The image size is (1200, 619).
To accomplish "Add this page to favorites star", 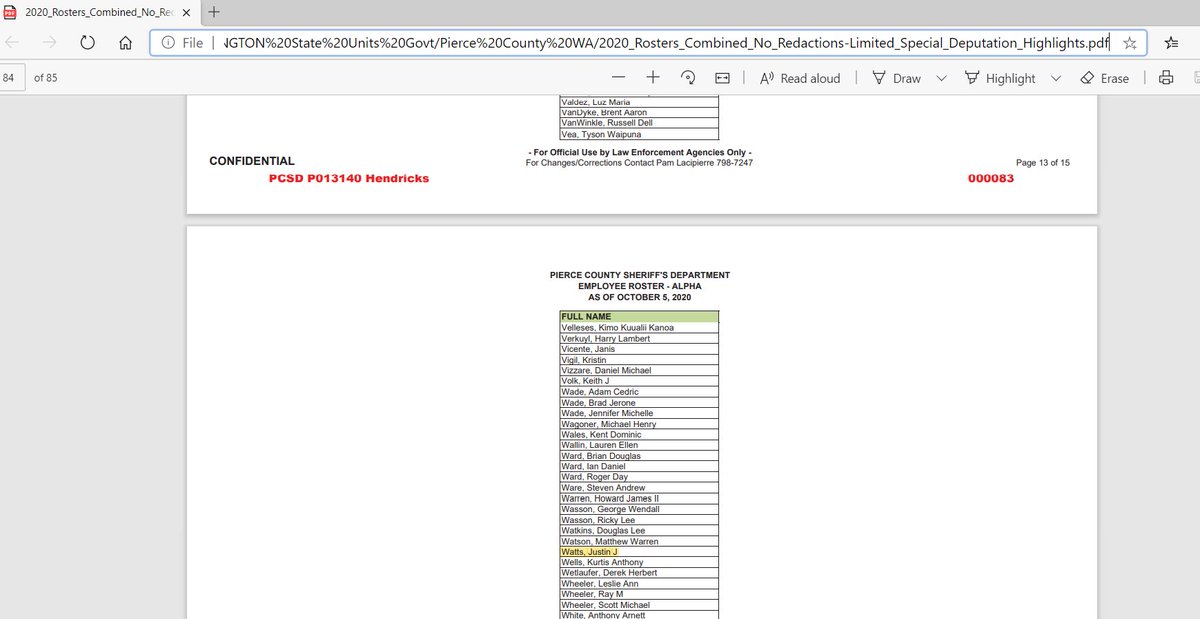I will pos(1129,43).
